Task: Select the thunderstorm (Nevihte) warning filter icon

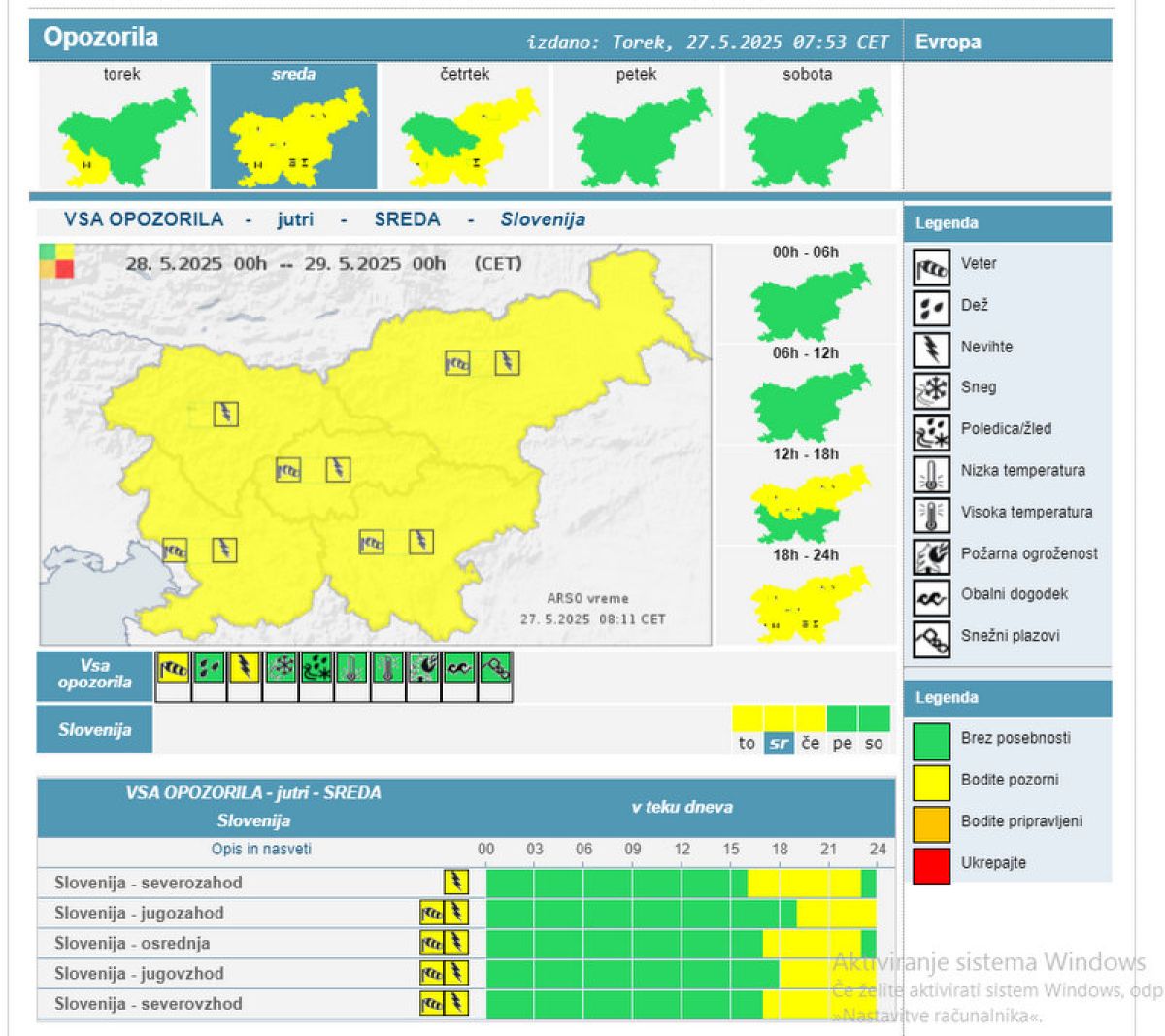Action: 245,668
